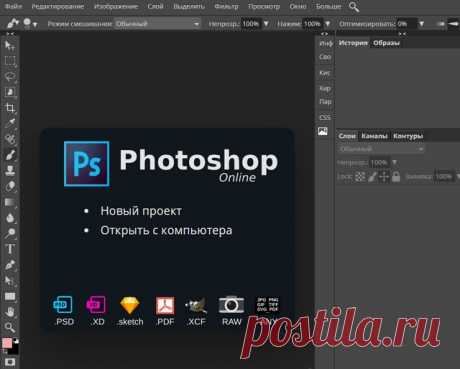Select the Eyedropper tool
The width and height of the screenshot is (460, 369).
(10, 123)
